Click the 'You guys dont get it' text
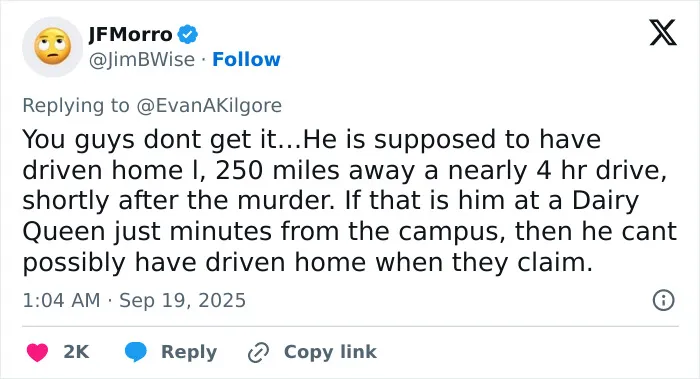Screen dimensions: 700x379 point(150,139)
